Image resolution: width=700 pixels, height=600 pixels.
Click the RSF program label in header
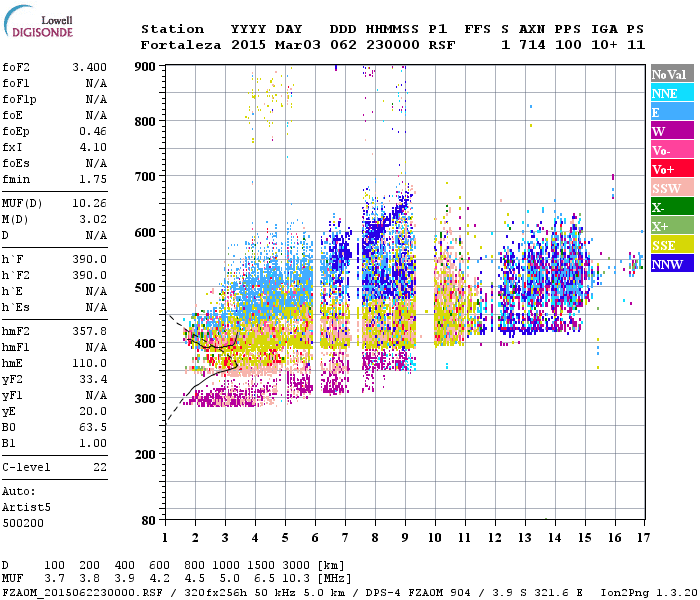coord(442,45)
